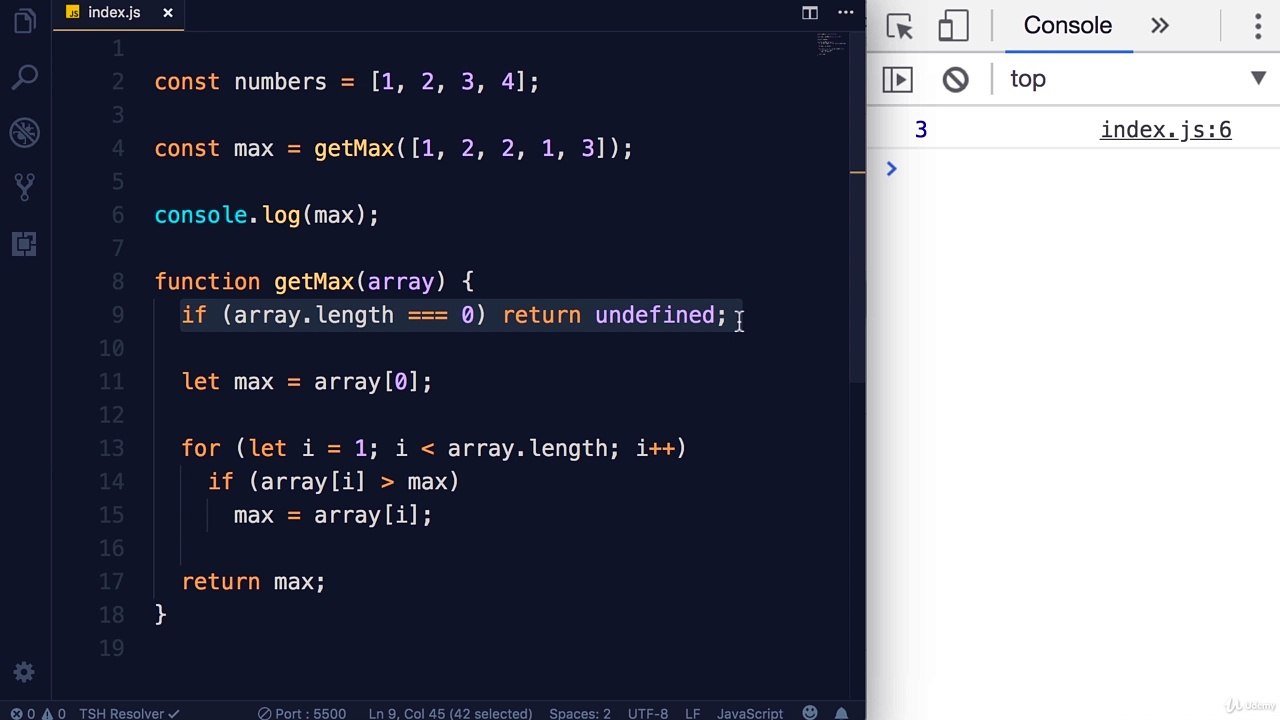Select JavaScript language mode
Image resolution: width=1280 pixels, height=720 pixels.
[x=750, y=713]
